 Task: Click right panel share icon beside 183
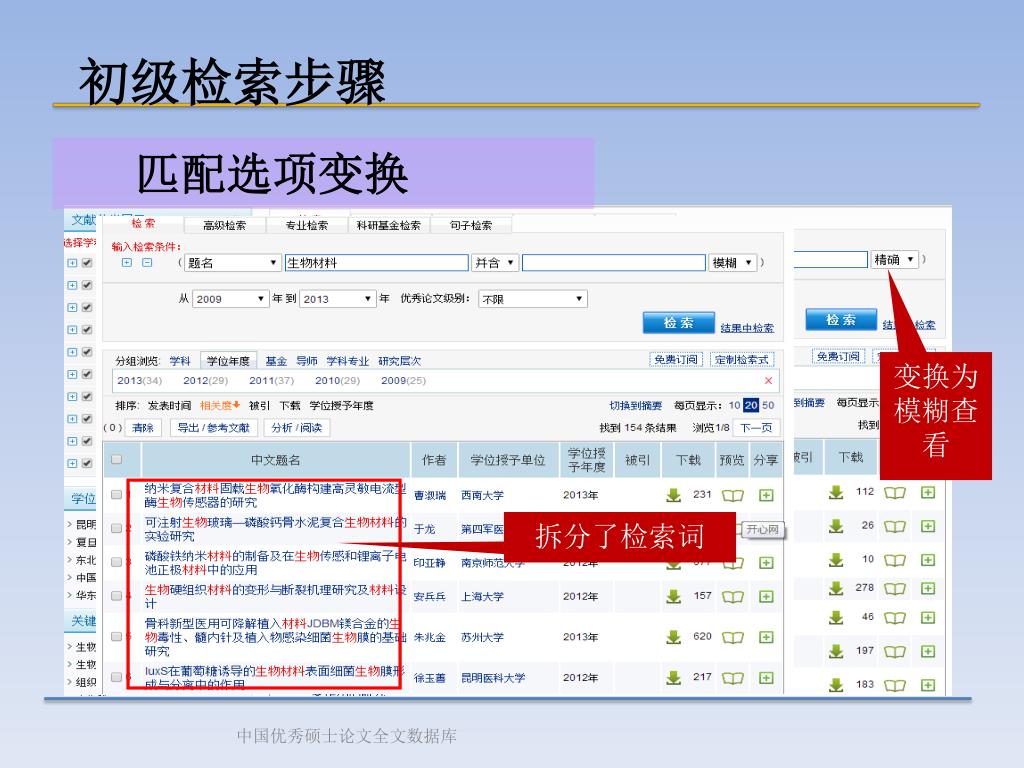tap(927, 685)
